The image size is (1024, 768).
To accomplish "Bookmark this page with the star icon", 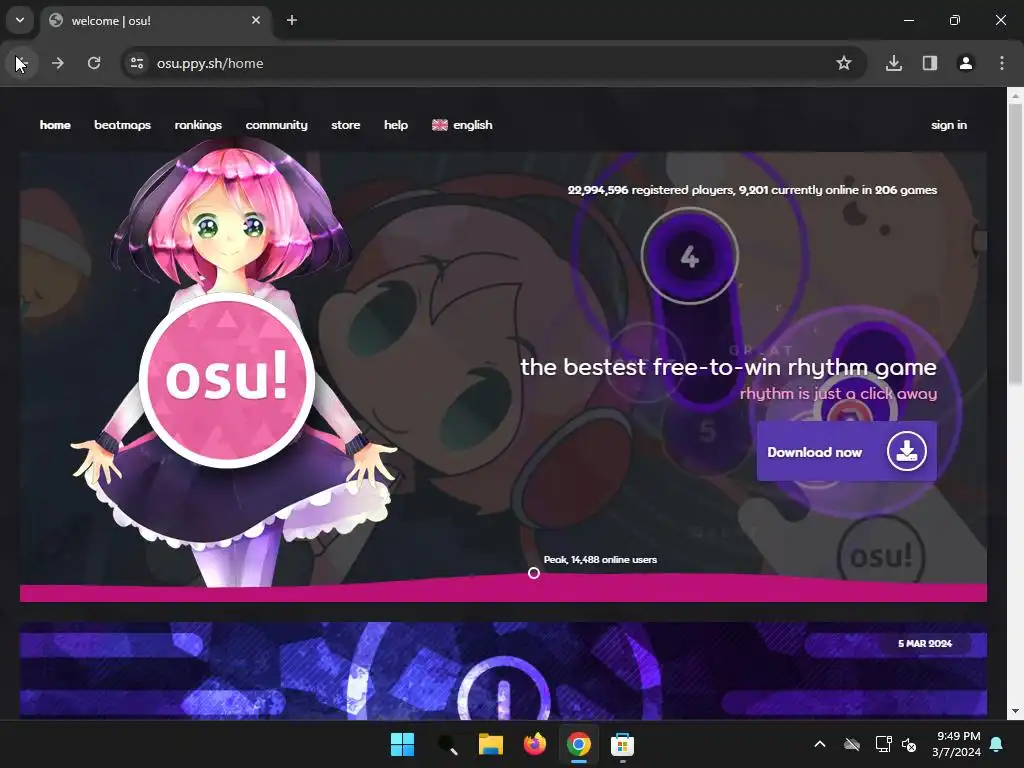I will [844, 63].
